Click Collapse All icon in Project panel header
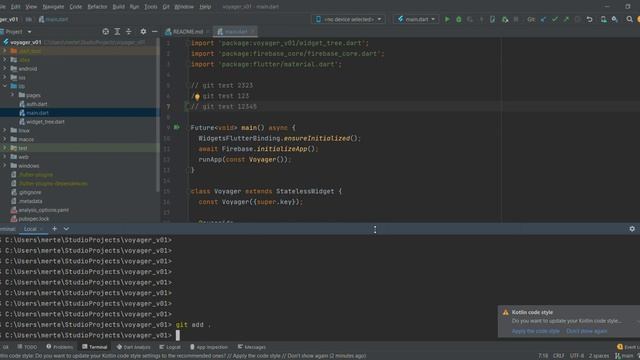The width and height of the screenshot is (640, 360). (129, 31)
